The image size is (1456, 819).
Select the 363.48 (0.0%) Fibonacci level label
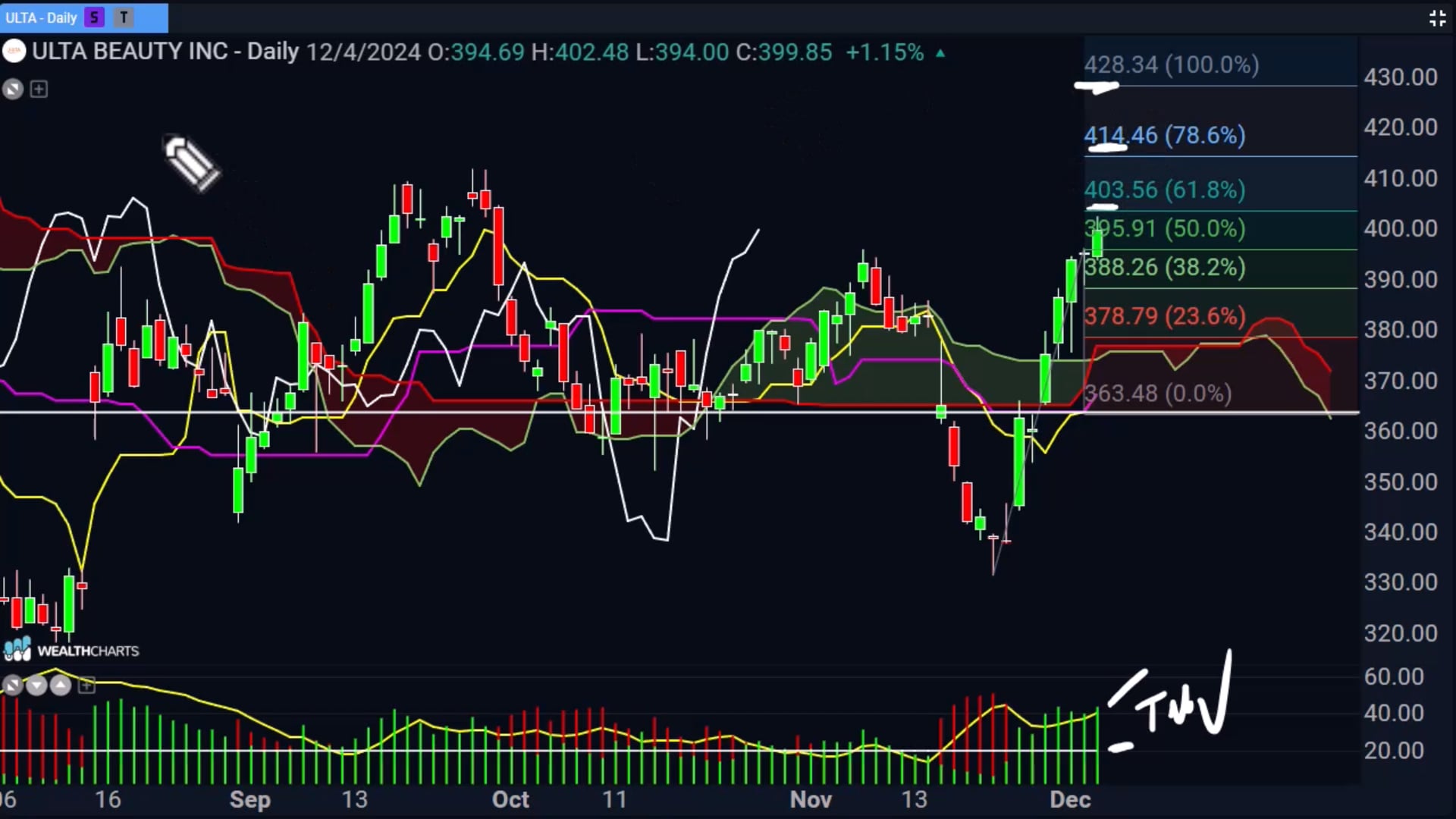[x=1158, y=394]
